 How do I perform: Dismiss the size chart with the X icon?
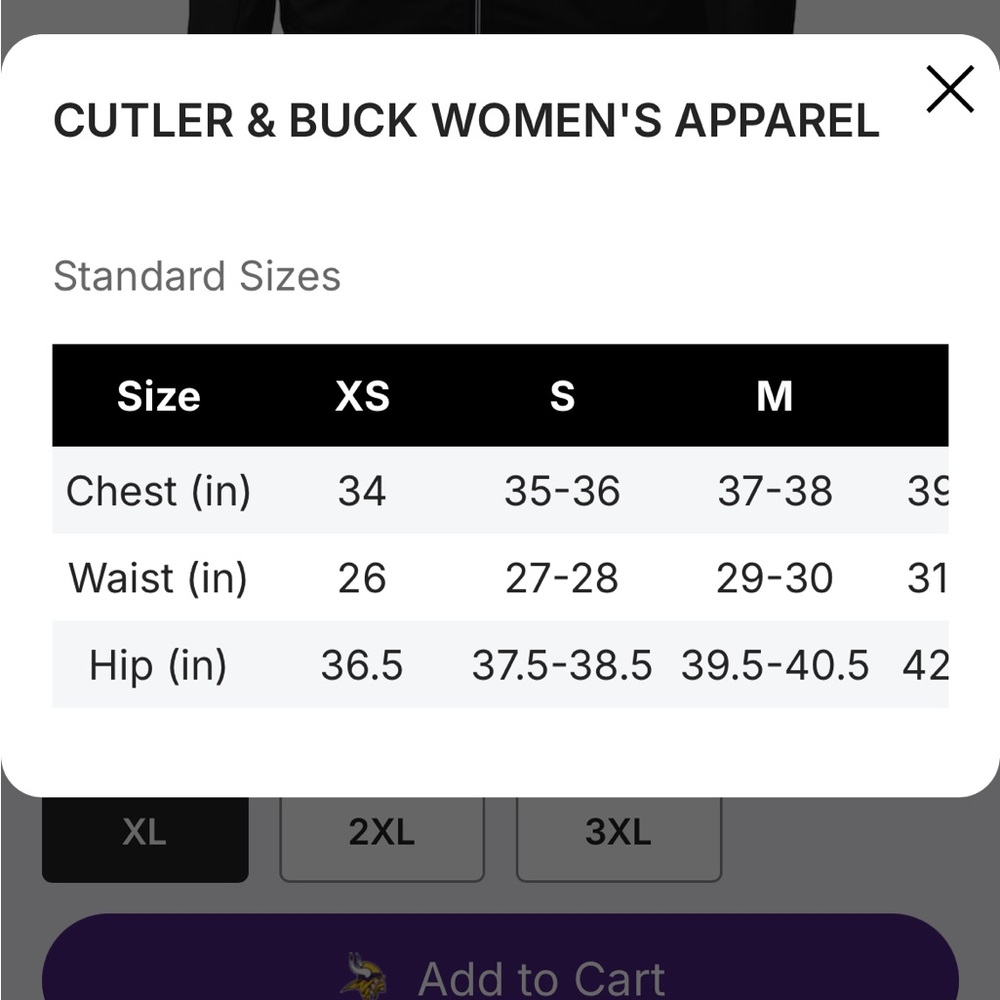pos(949,88)
